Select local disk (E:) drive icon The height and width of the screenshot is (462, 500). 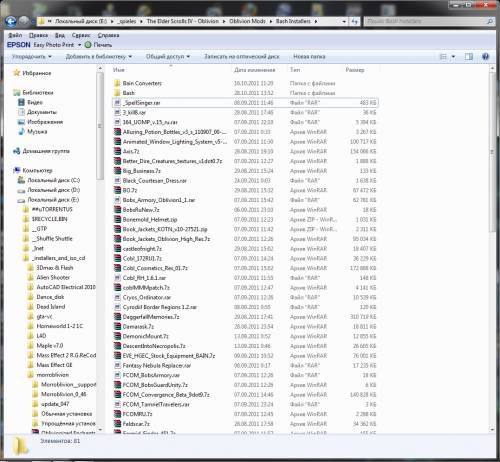tap(21, 200)
